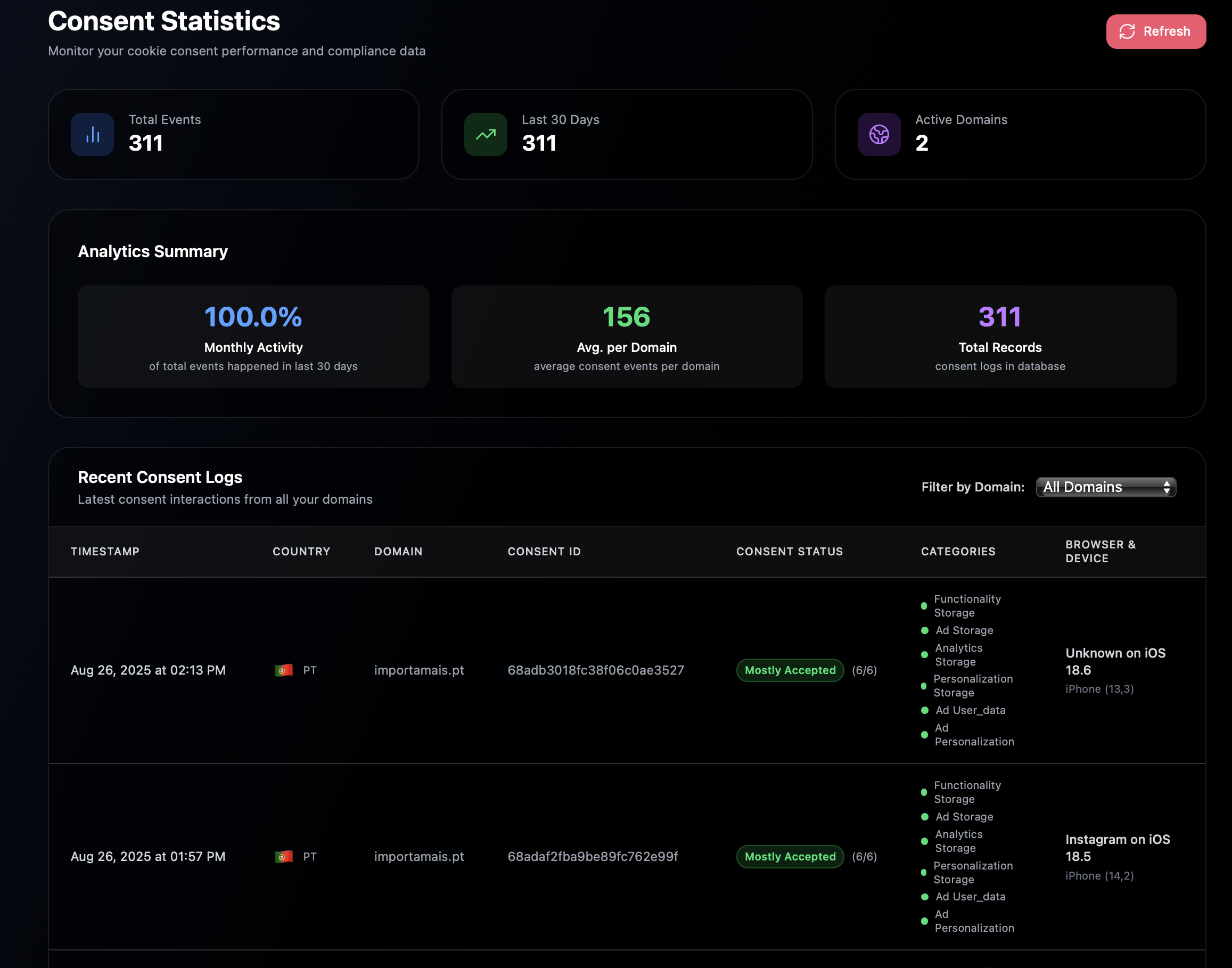Click Mostly Accepted badge in first log row
Image resolution: width=1232 pixels, height=968 pixels.
coord(790,670)
